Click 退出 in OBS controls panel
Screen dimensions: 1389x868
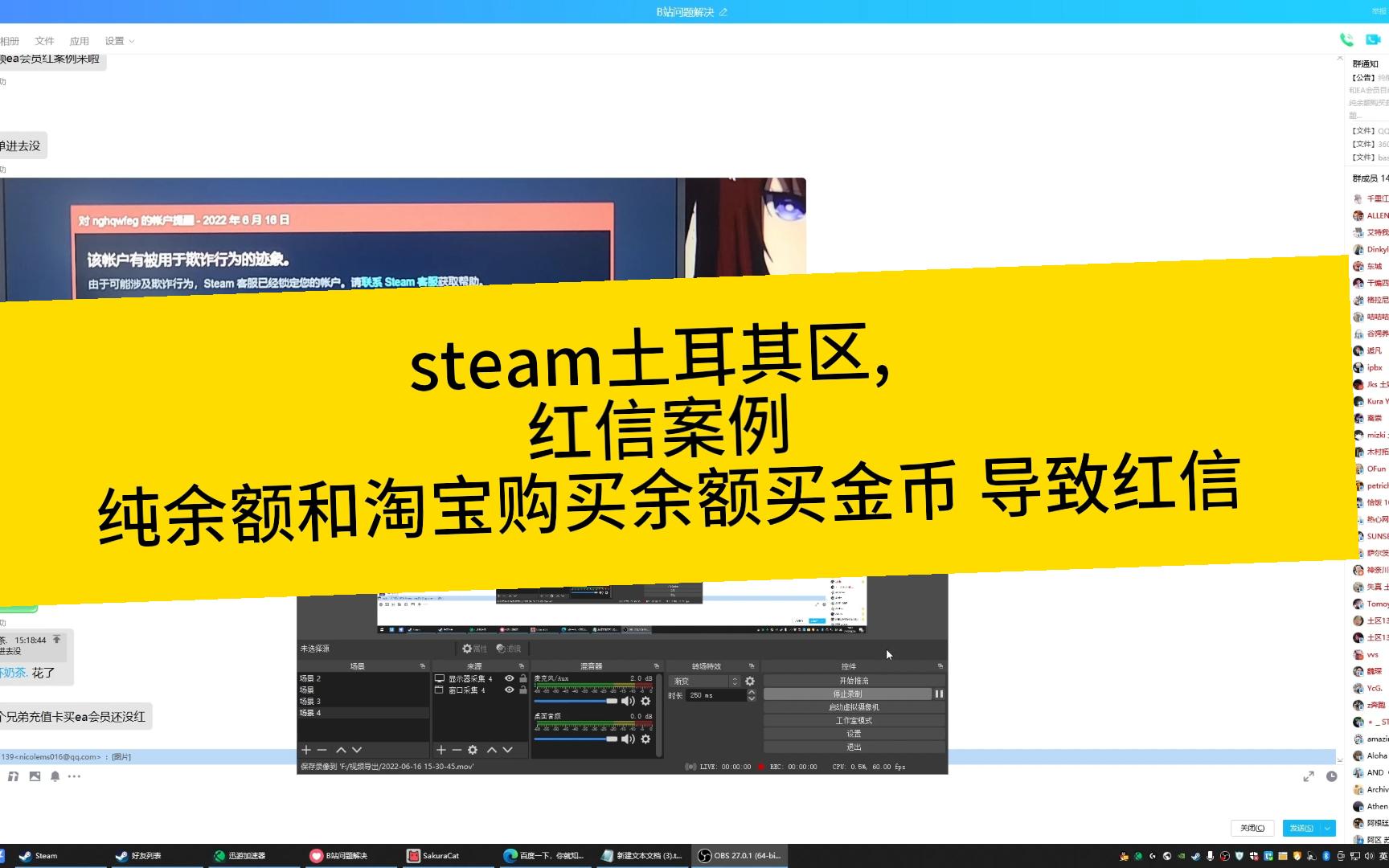(x=854, y=747)
